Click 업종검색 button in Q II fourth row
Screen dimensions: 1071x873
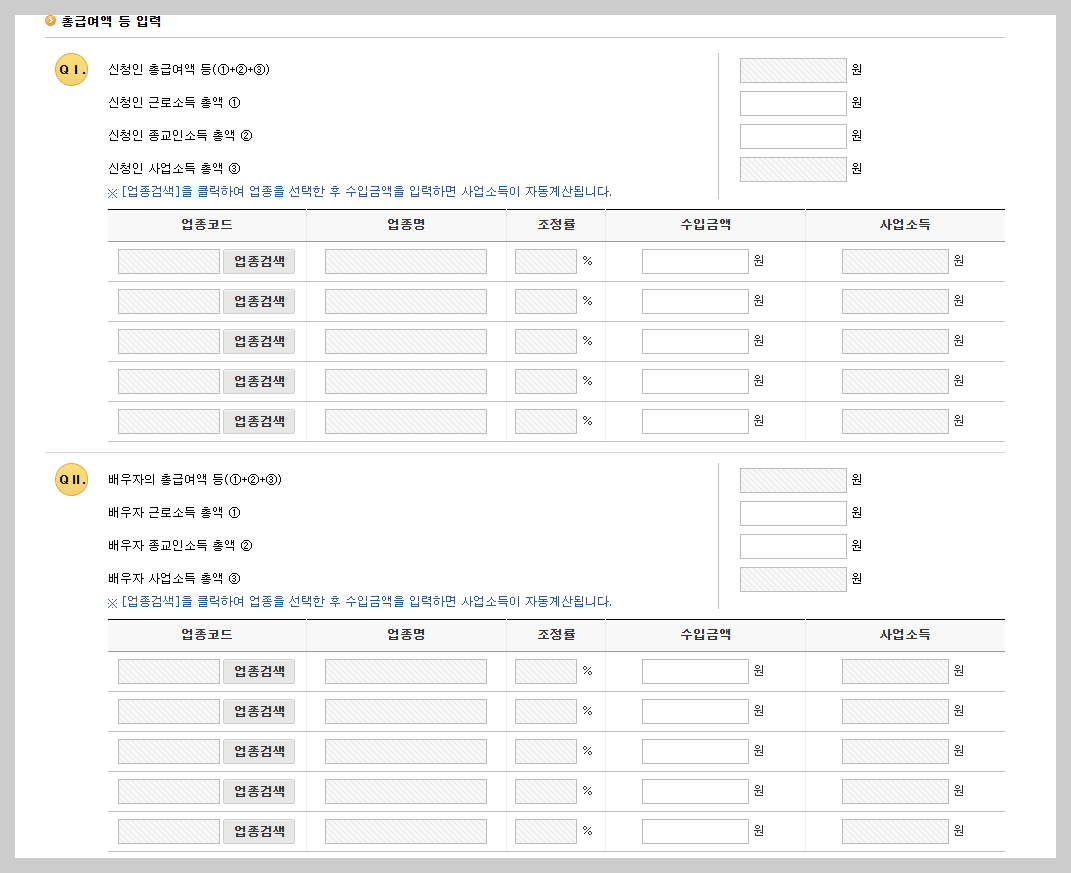coord(259,791)
